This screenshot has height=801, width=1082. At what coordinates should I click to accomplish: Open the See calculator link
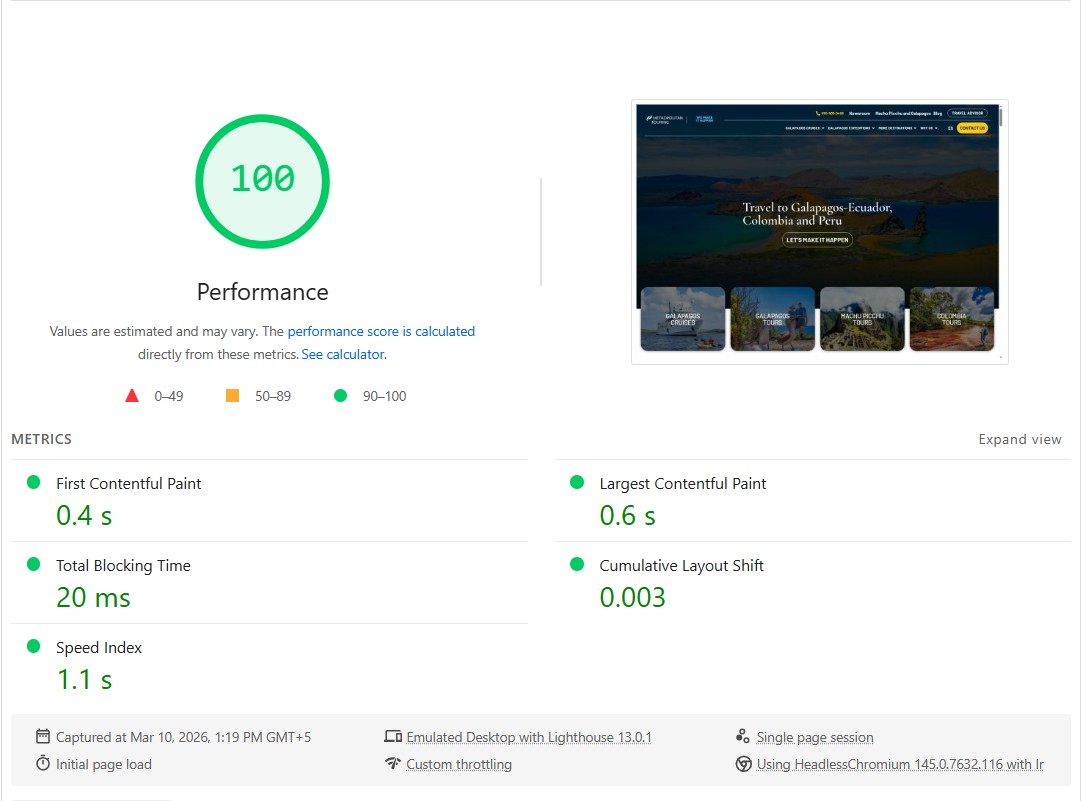click(343, 354)
